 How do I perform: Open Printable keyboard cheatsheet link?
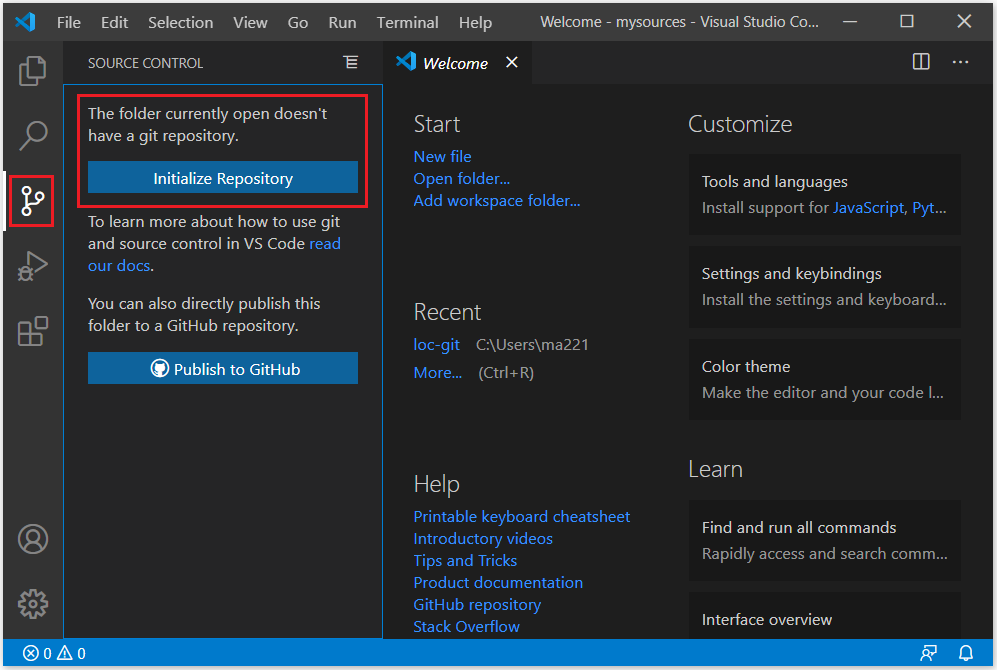521,516
